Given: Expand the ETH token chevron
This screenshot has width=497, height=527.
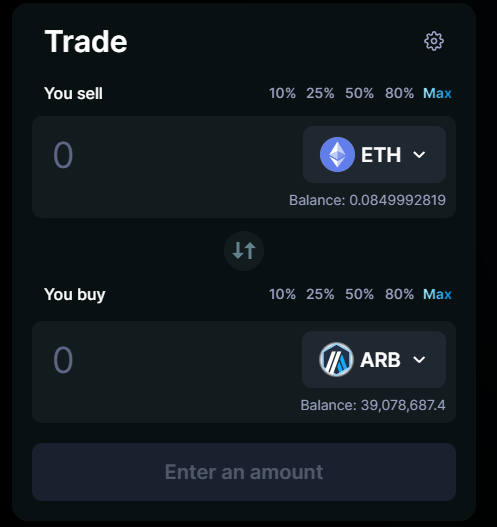Looking at the screenshot, I should (x=419, y=155).
